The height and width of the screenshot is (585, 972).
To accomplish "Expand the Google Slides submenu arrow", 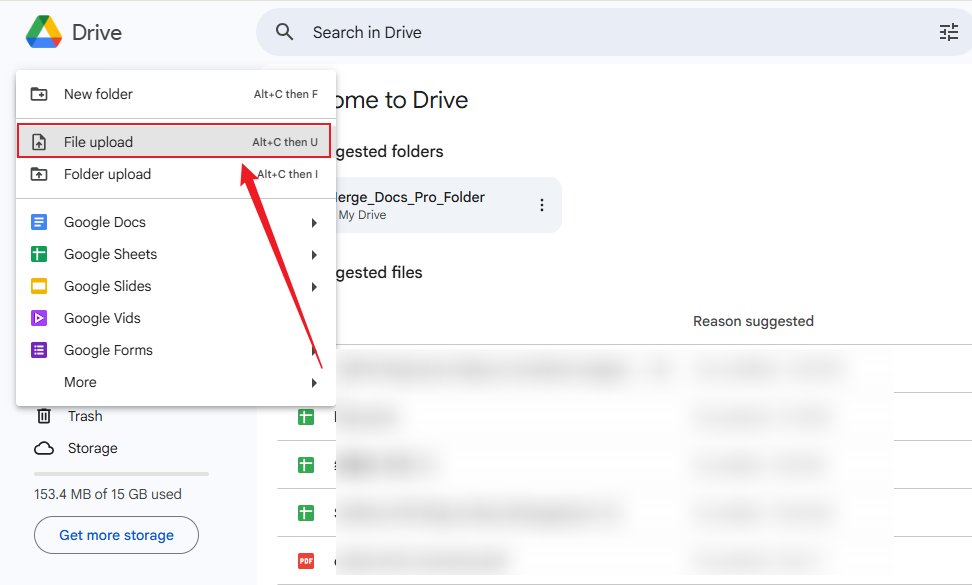I will click(x=315, y=286).
